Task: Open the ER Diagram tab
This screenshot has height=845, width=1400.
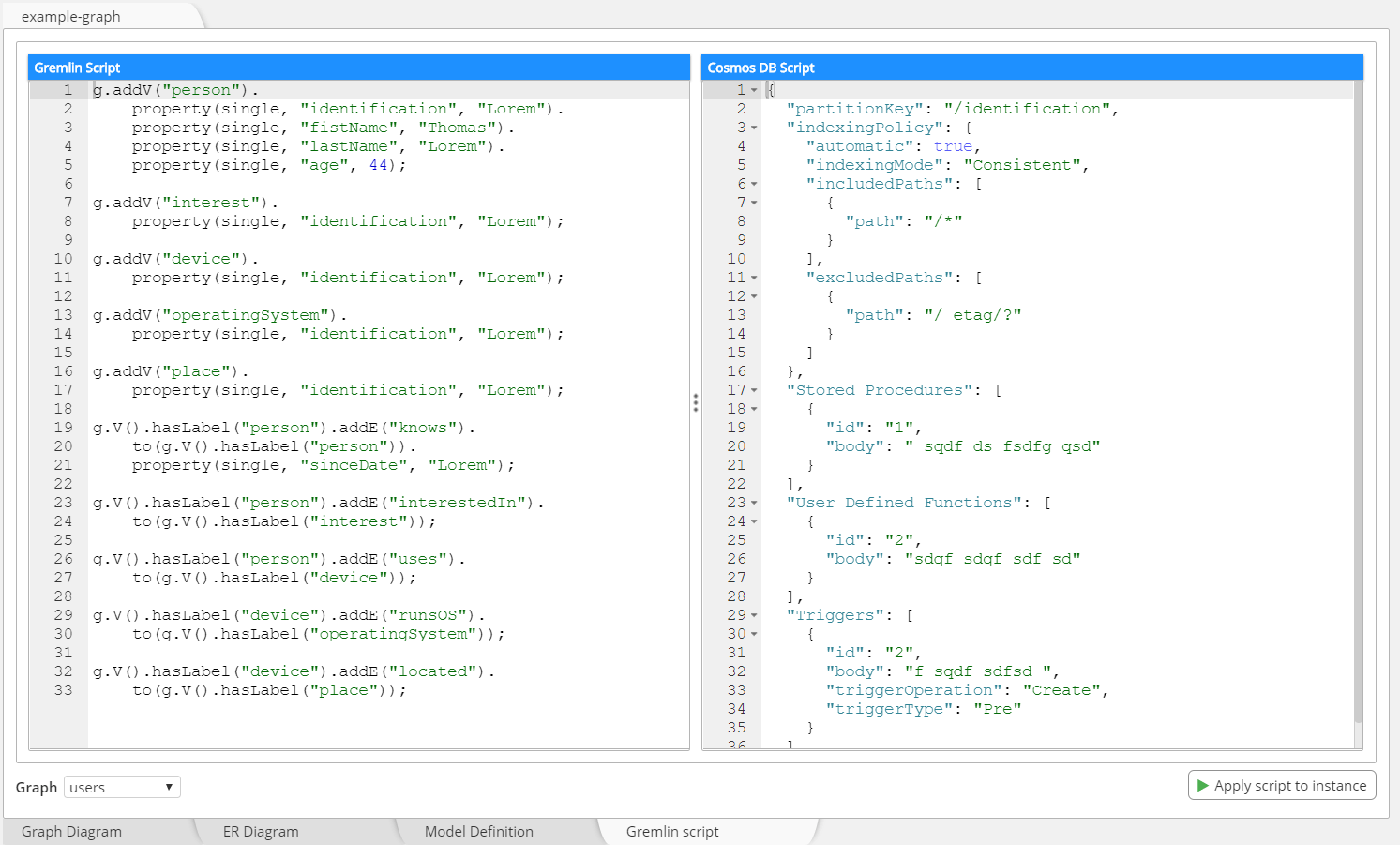Action: click(x=261, y=832)
